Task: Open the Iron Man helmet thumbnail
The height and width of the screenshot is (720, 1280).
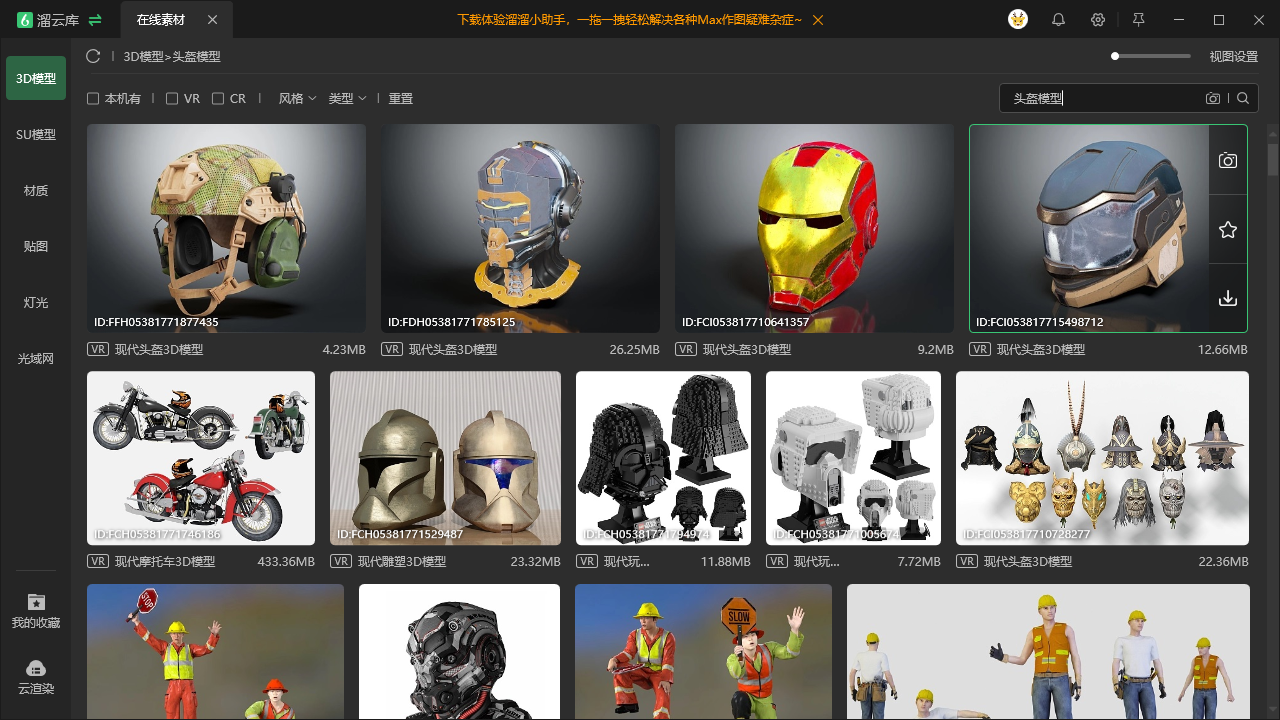Action: [814, 228]
